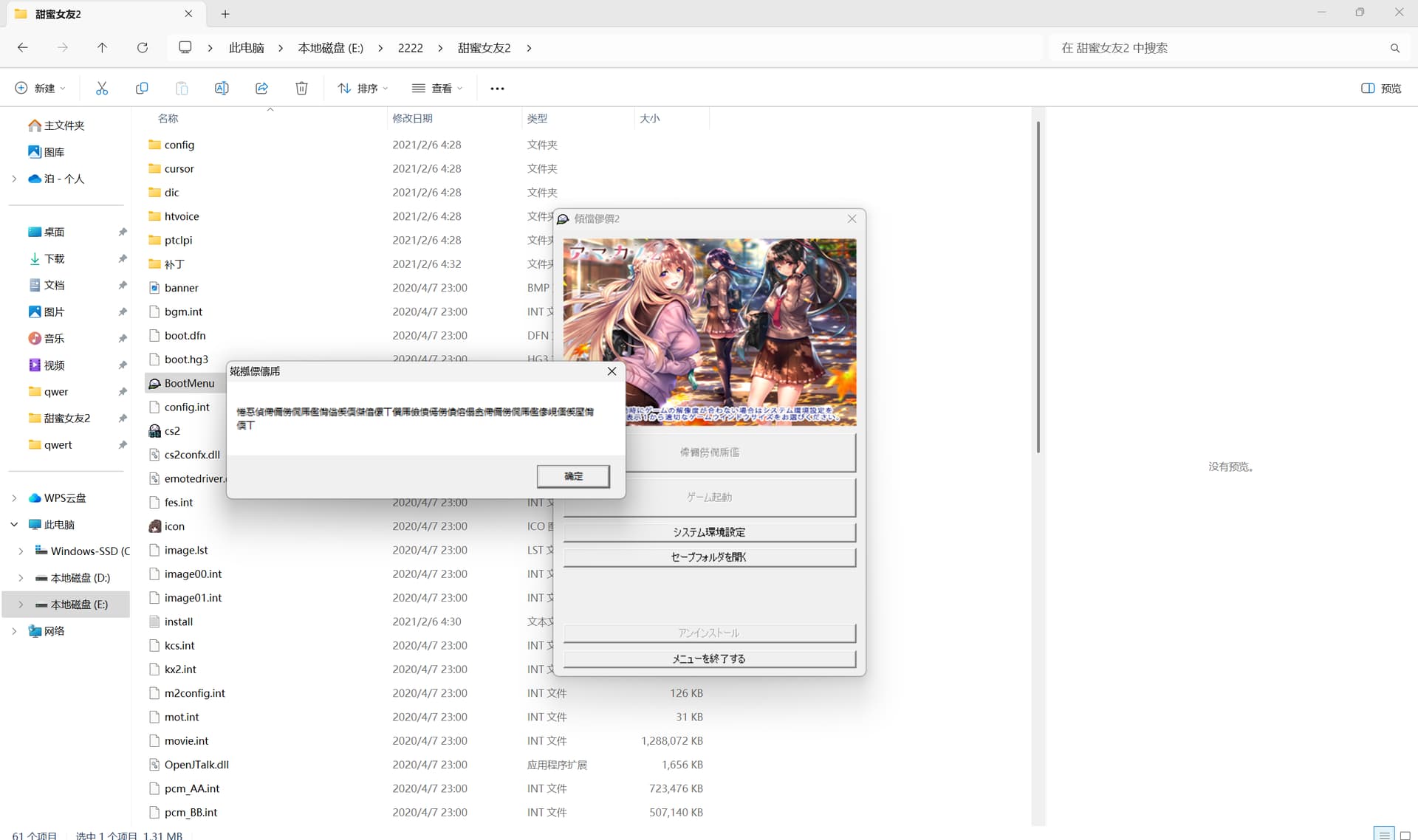Select the cs2 executable file

coord(164,430)
